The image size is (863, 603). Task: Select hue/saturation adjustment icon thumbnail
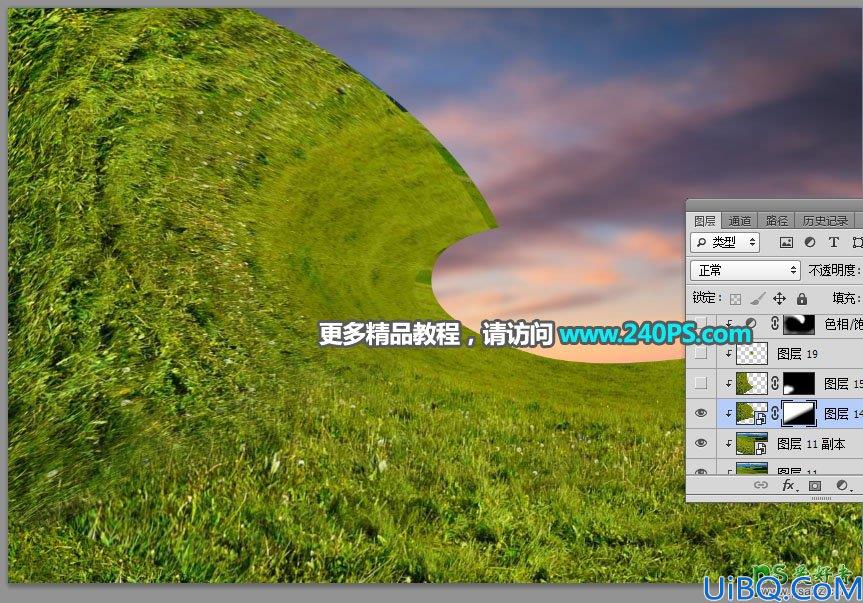click(751, 324)
